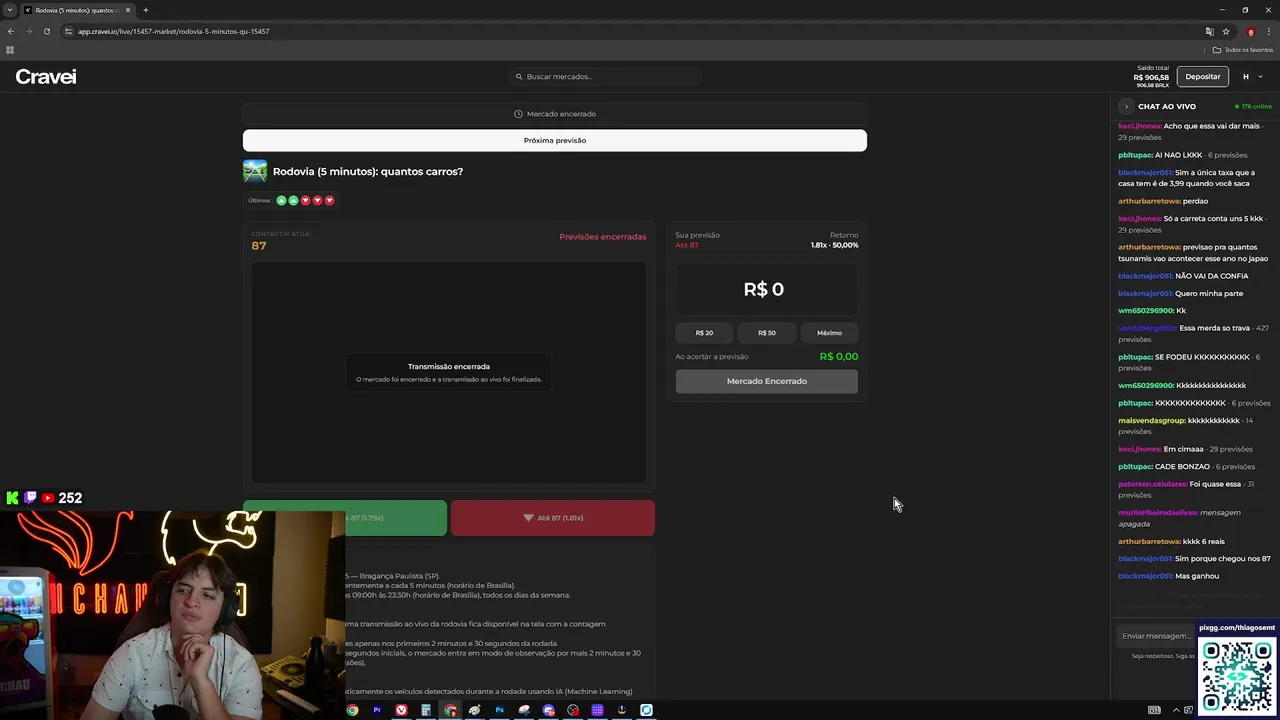Reload the current page
1280x720 pixels.
coord(47,31)
